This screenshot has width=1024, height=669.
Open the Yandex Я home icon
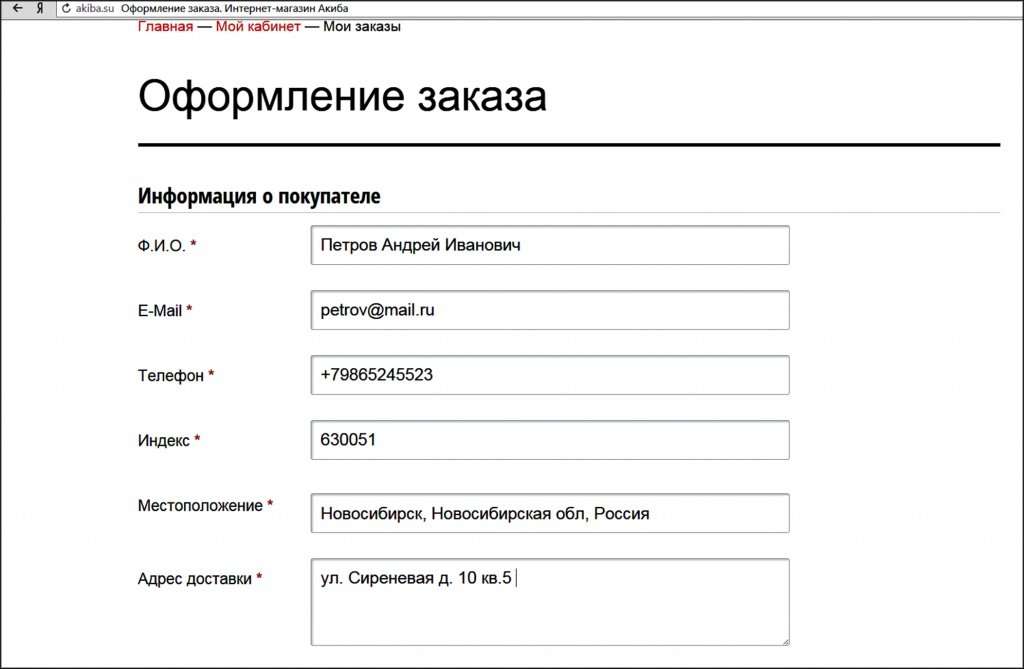pos(40,8)
